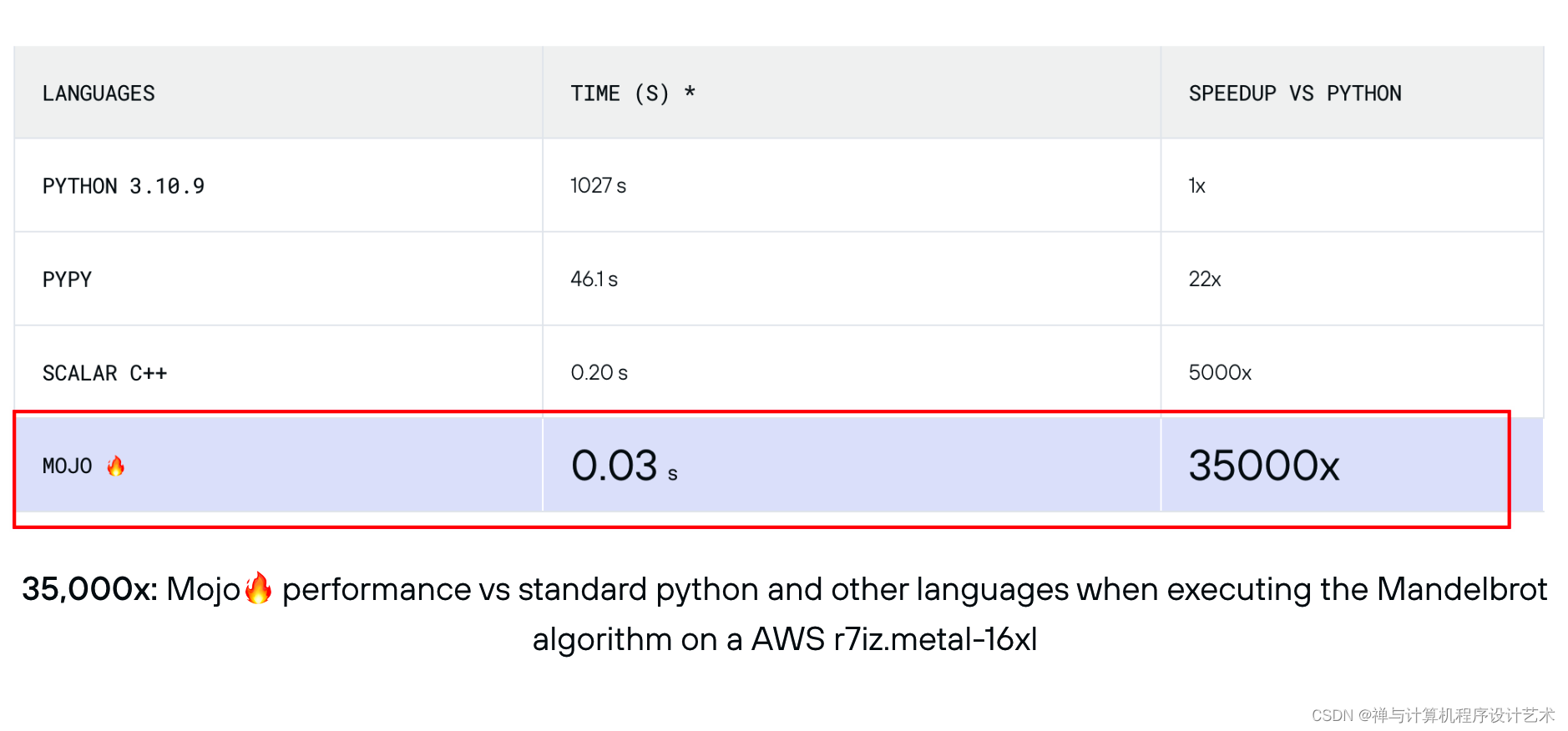Viewport: 1568px width, 731px height.
Task: Click the 35000x speedup value
Action: pos(1263,466)
